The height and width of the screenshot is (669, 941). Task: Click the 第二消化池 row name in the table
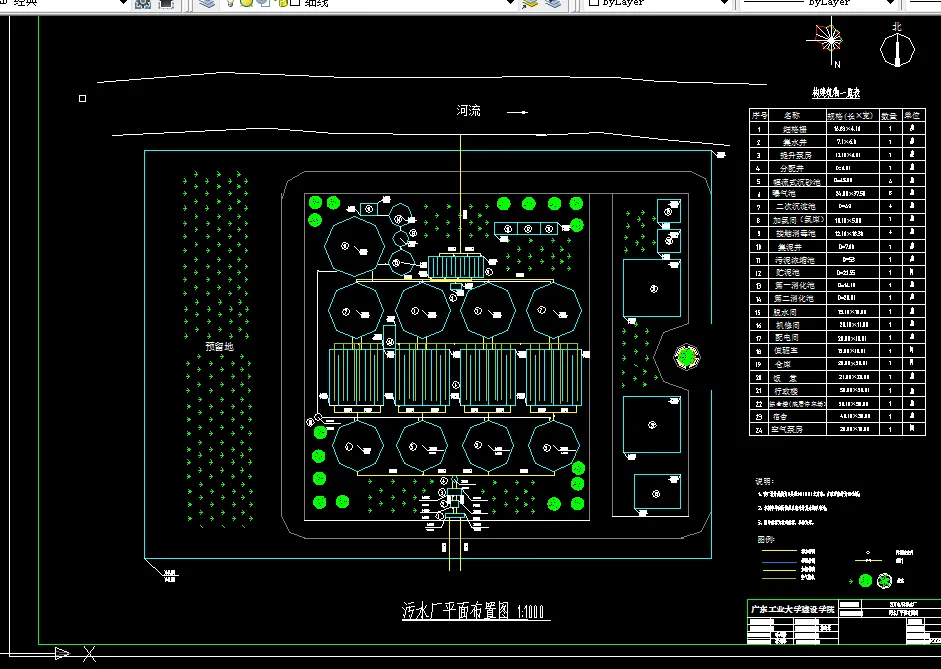coord(794,298)
